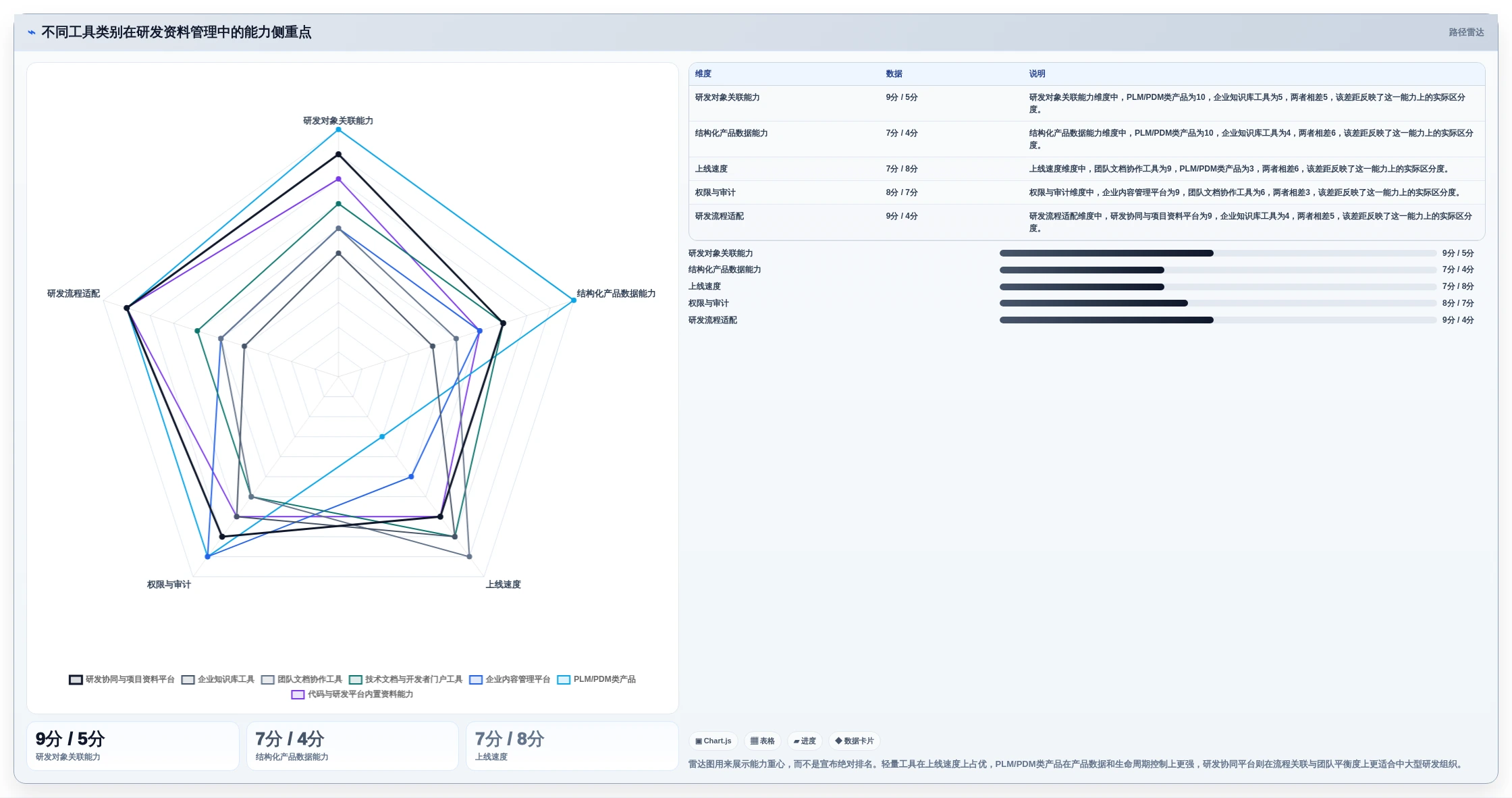
Task: Toggle PLM/PDM类产品 legend swatch
Action: (x=564, y=679)
